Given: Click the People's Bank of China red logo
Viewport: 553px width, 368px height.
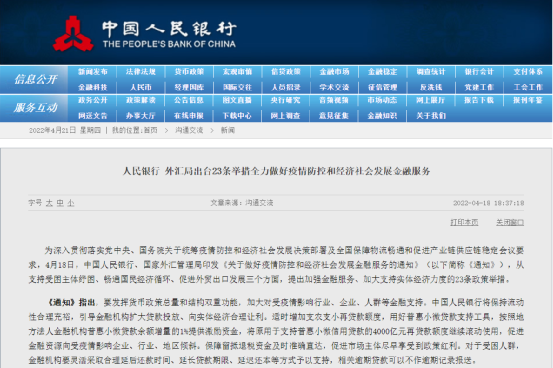Looking at the screenshot, I should [73, 34].
